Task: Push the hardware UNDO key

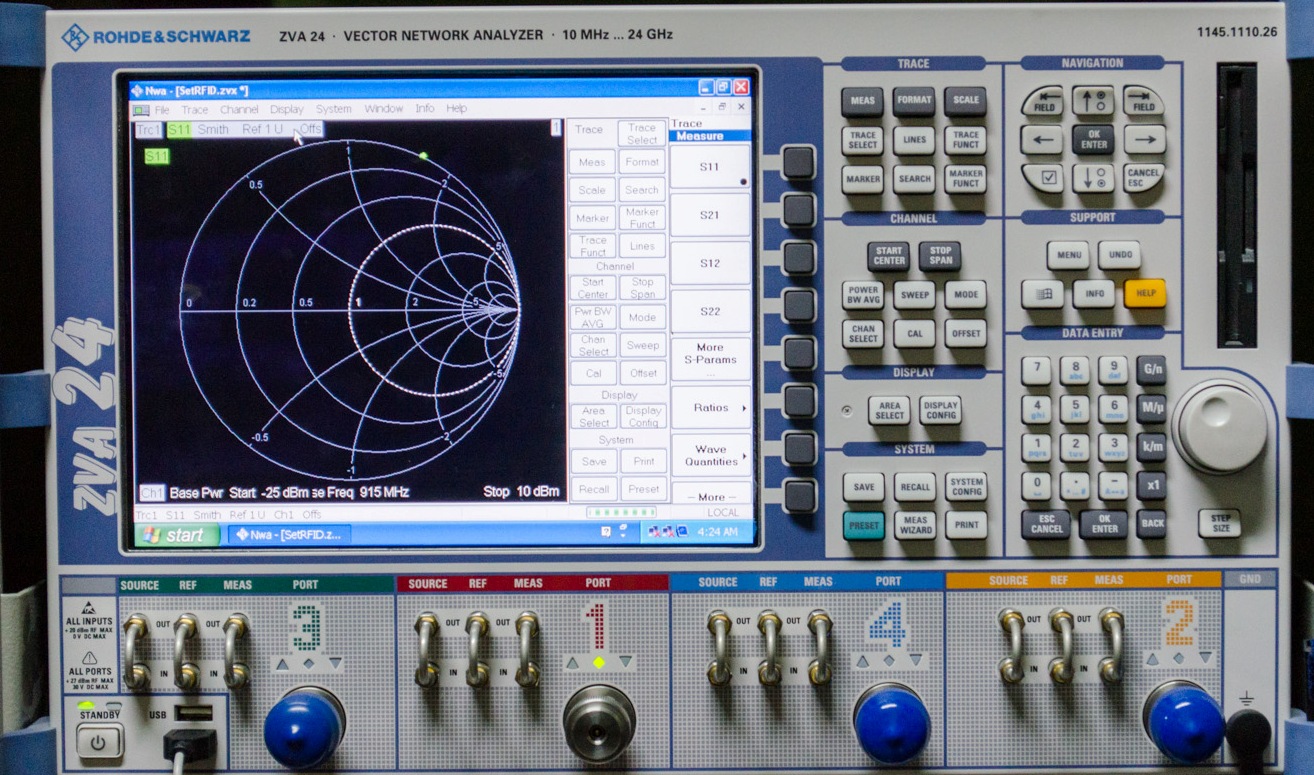Action: click(1120, 255)
